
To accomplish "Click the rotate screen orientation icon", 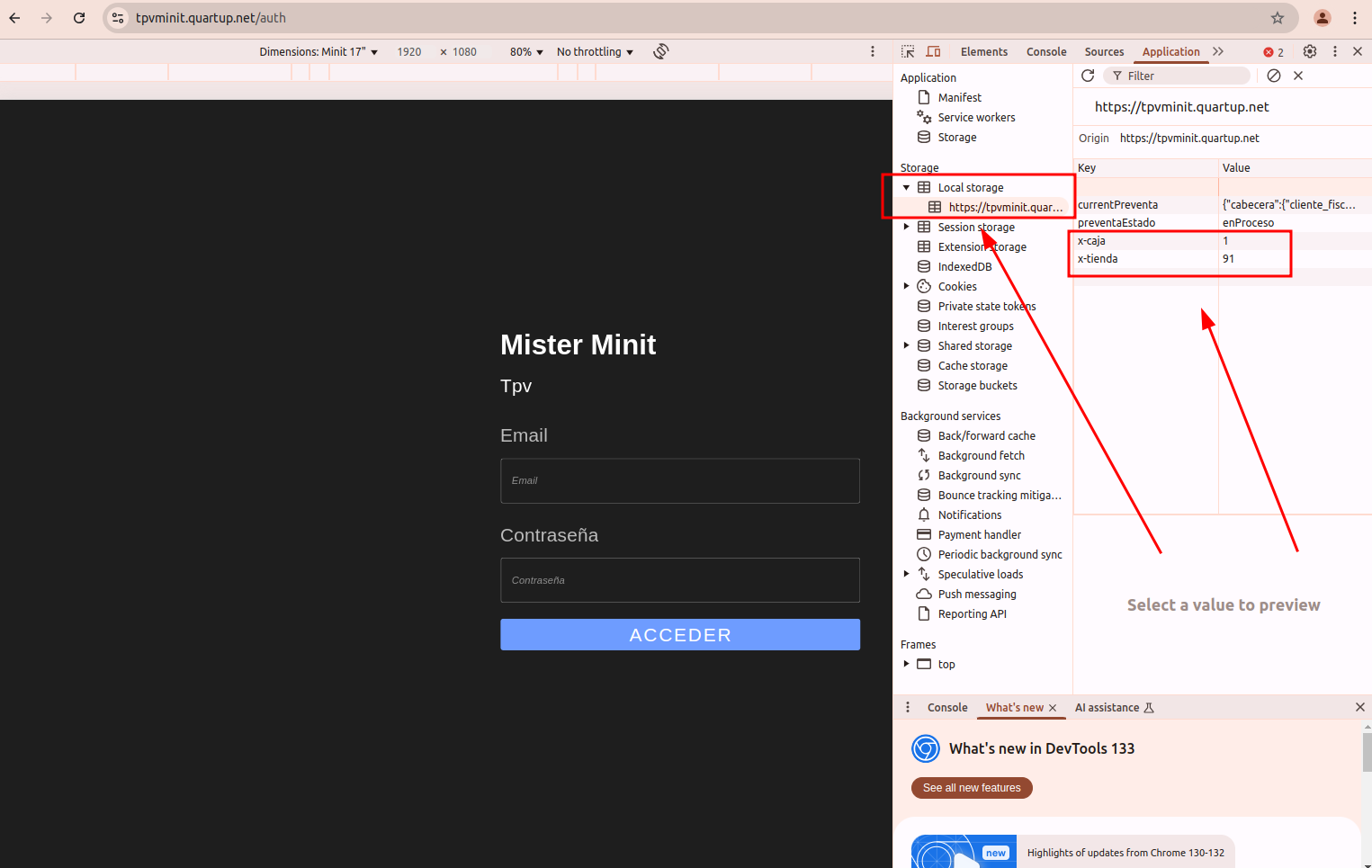I will pos(661,51).
